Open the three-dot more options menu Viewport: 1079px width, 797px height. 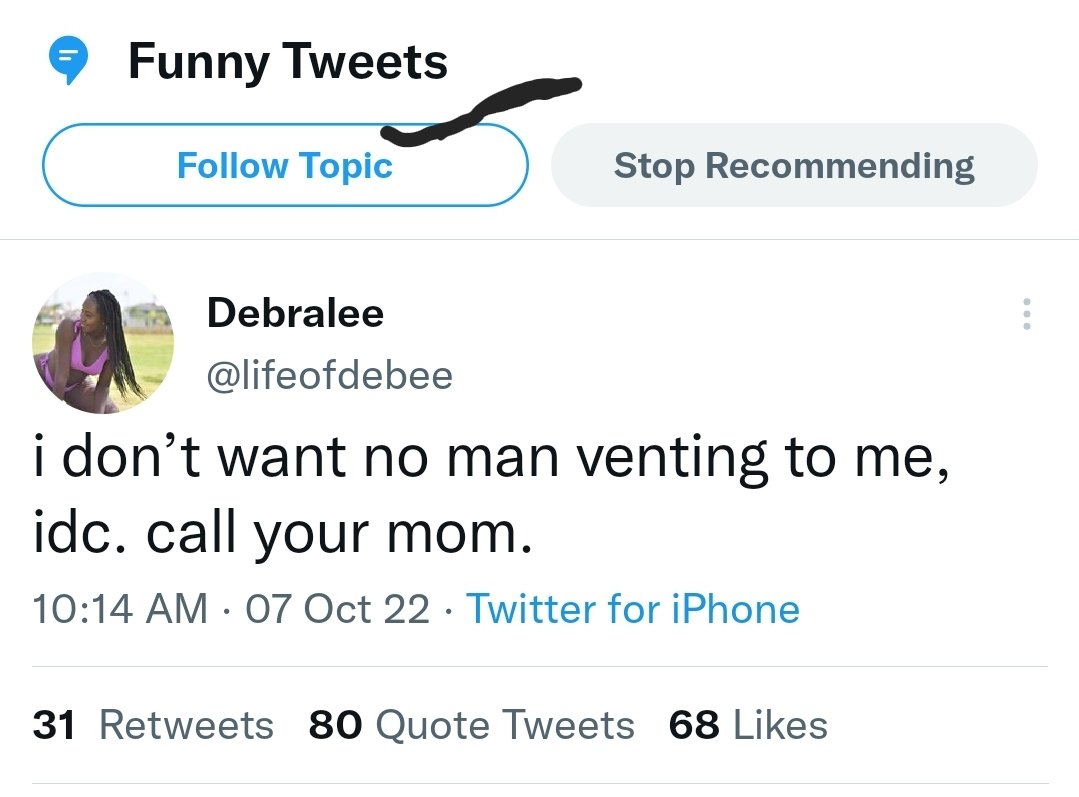1027,314
